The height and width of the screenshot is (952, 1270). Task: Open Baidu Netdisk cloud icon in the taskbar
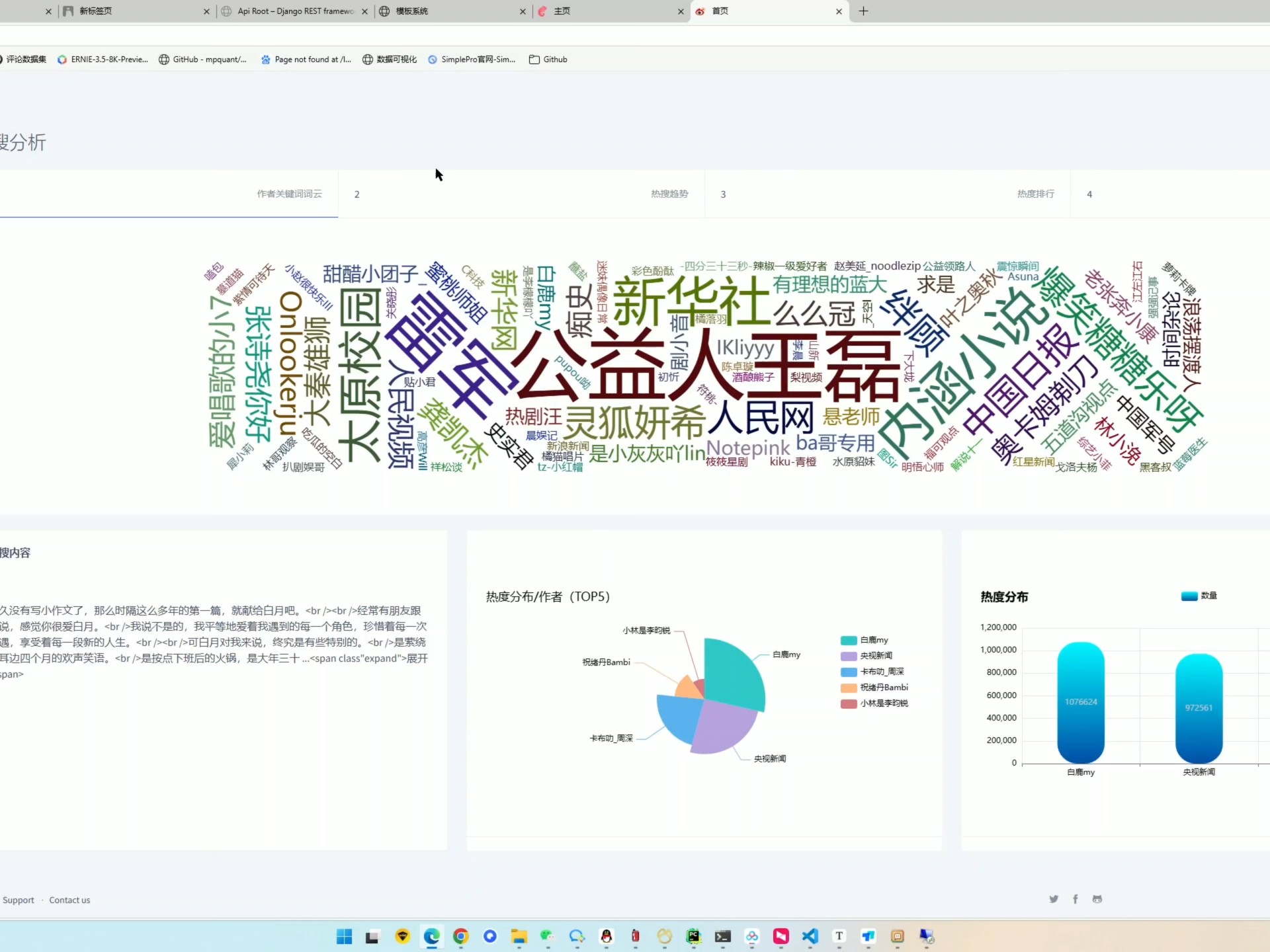click(751, 936)
